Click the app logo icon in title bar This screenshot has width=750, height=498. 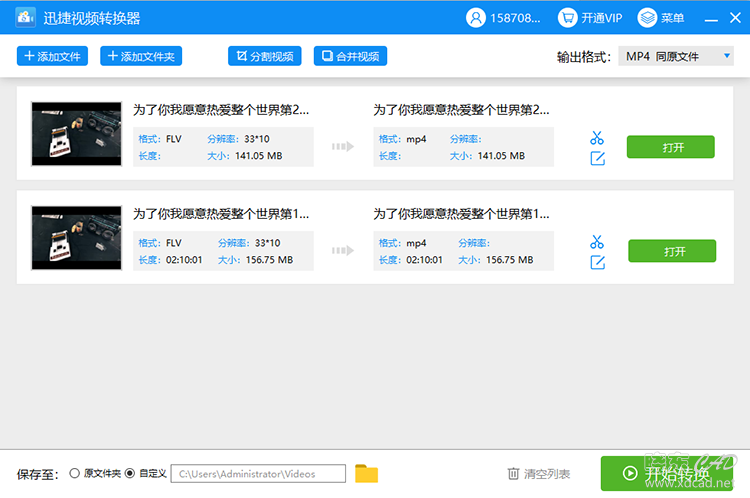(25, 18)
